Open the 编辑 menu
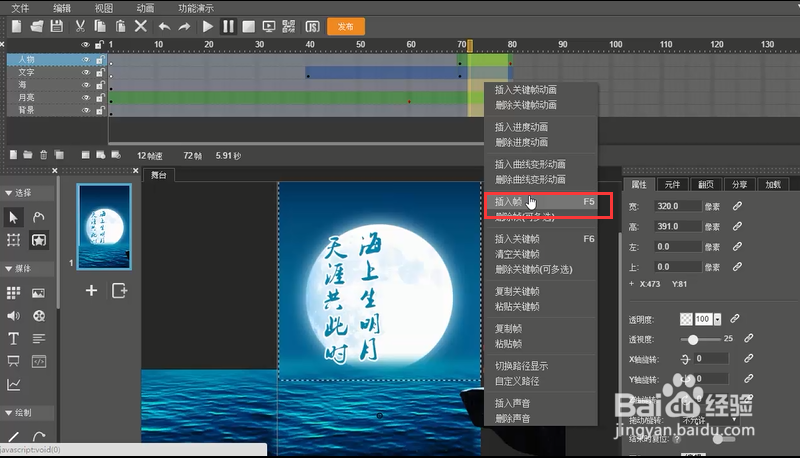The height and width of the screenshot is (458, 800). coord(62,8)
